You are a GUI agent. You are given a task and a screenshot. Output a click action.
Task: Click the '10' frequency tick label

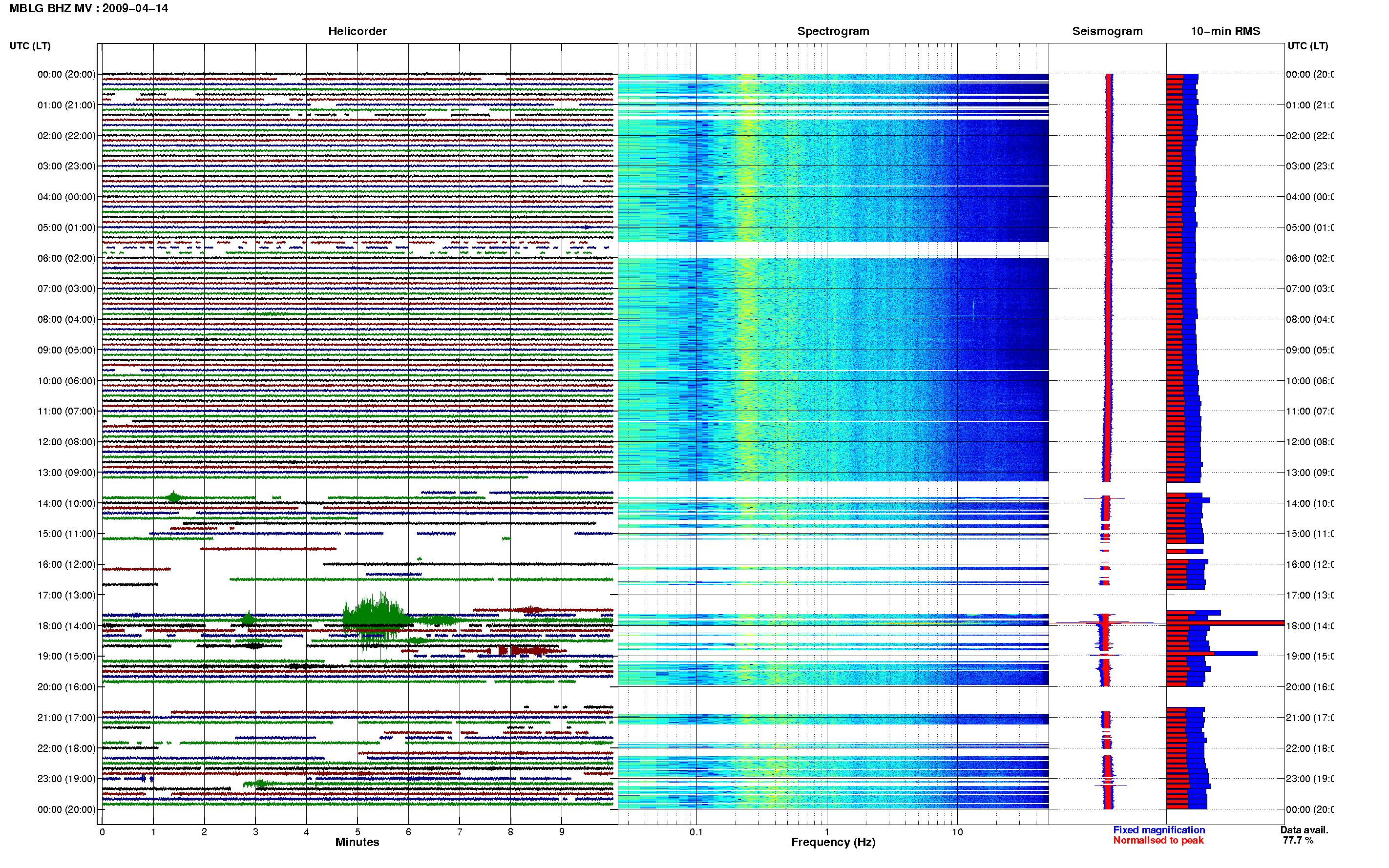coord(957,832)
